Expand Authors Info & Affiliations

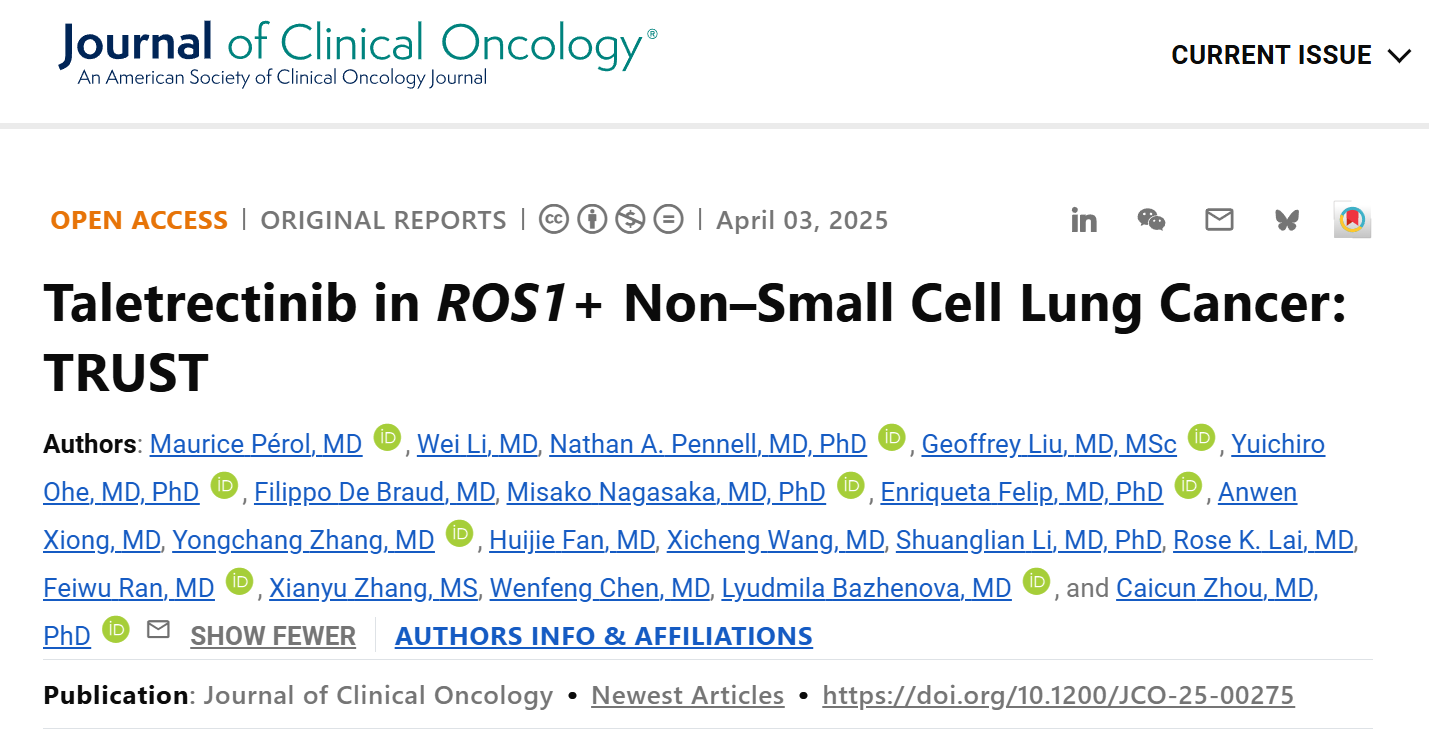pyautogui.click(x=604, y=636)
